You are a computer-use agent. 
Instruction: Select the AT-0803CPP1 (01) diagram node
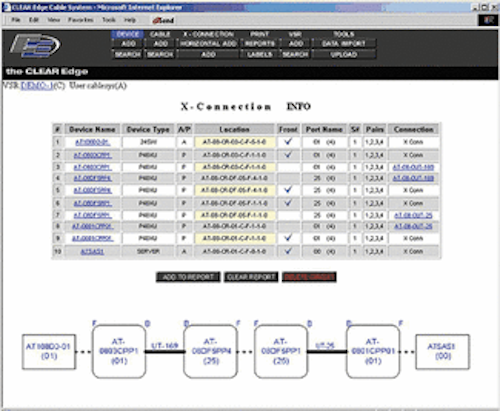pyautogui.click(x=119, y=351)
